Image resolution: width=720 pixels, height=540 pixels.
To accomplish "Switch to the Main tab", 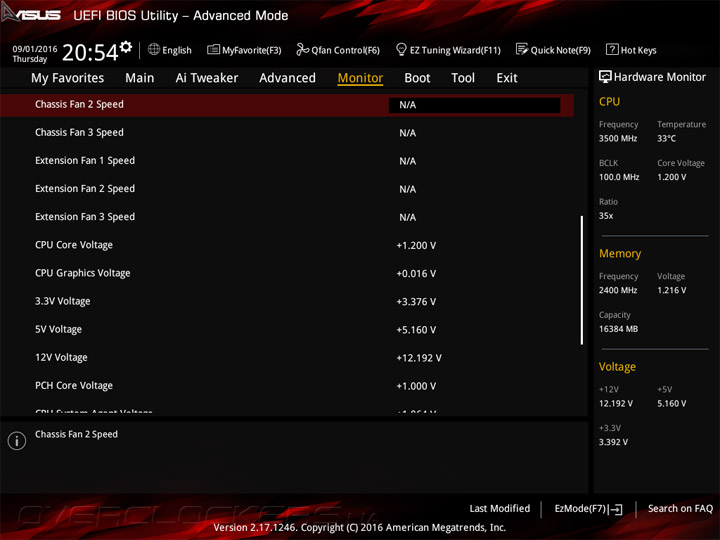I will 140,78.
